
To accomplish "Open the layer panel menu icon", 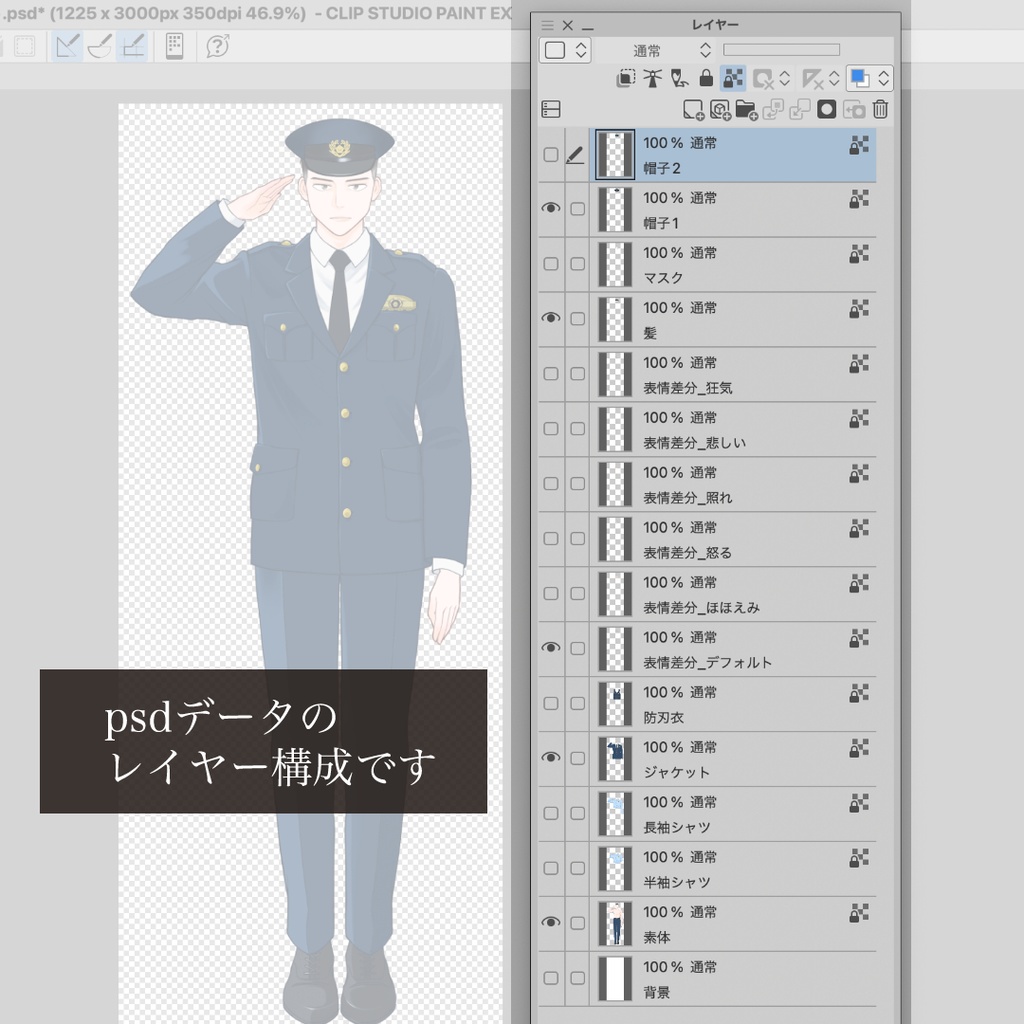I will 547,24.
